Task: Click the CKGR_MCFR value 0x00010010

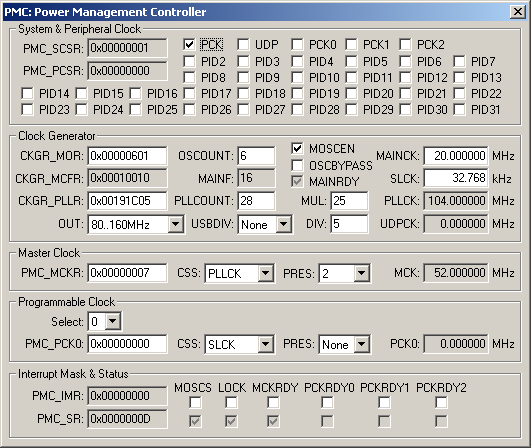Action: pos(127,178)
